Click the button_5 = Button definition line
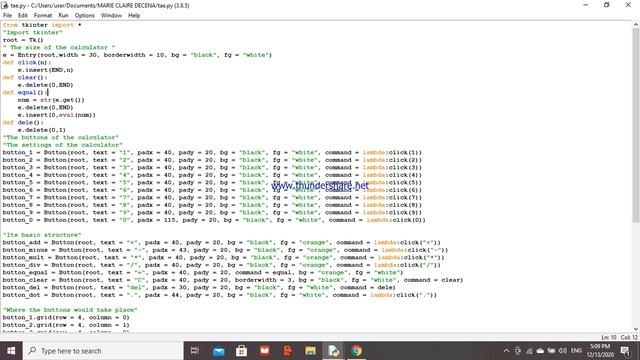The height and width of the screenshot is (360, 640). (x=212, y=182)
